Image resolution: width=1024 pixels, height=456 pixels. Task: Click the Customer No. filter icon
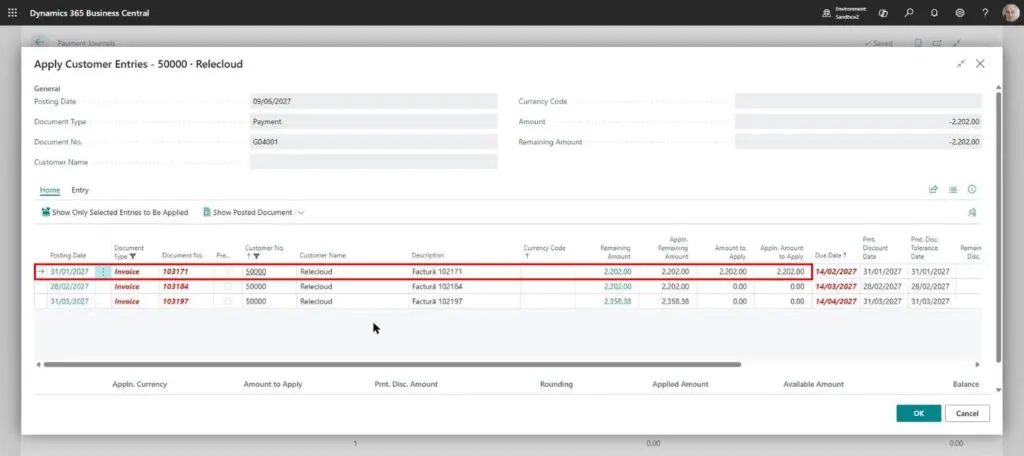tap(256, 257)
